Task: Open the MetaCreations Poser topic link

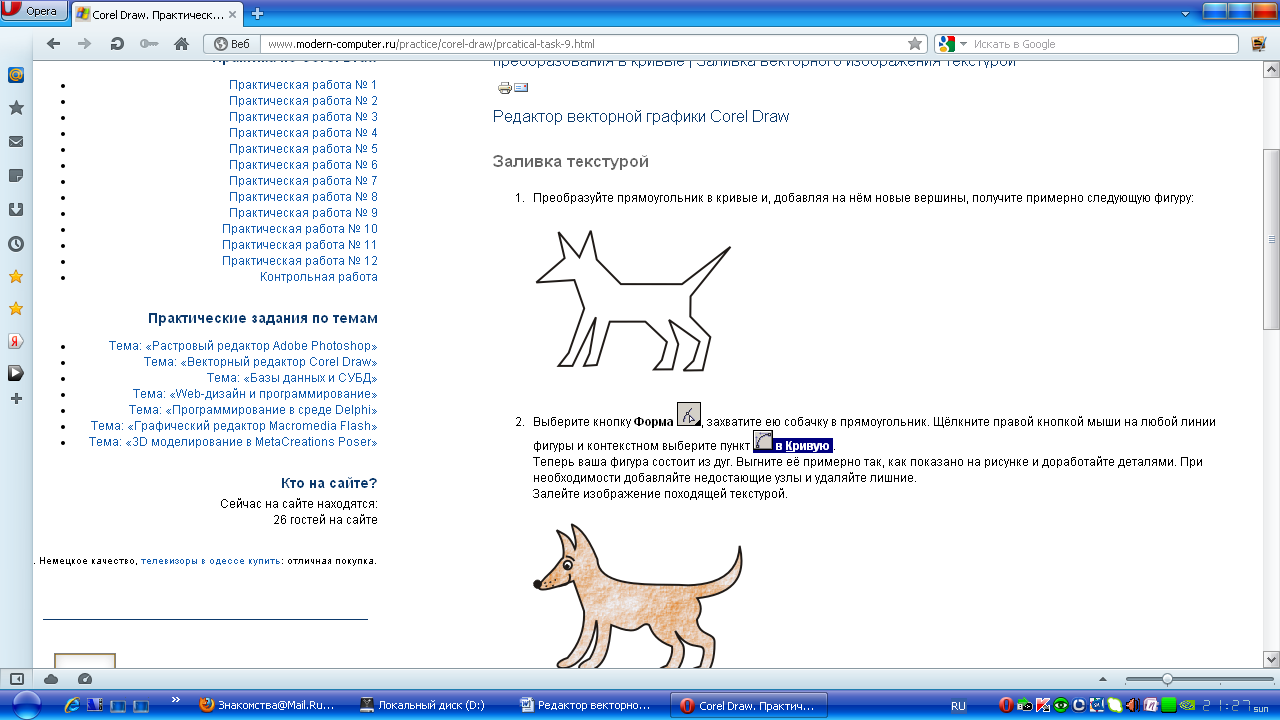Action: click(233, 442)
